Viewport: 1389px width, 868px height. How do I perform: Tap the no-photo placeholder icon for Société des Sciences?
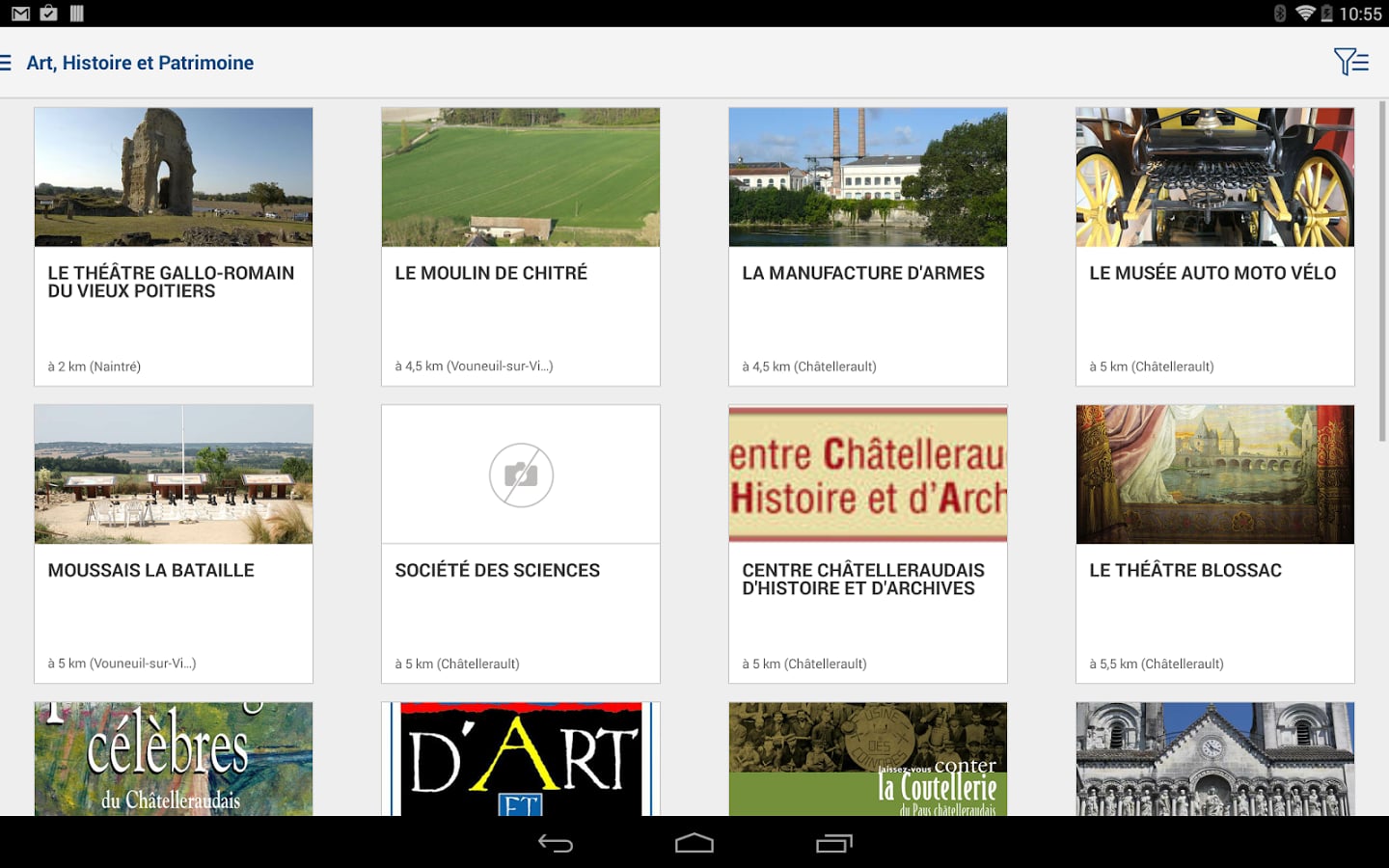(521, 475)
